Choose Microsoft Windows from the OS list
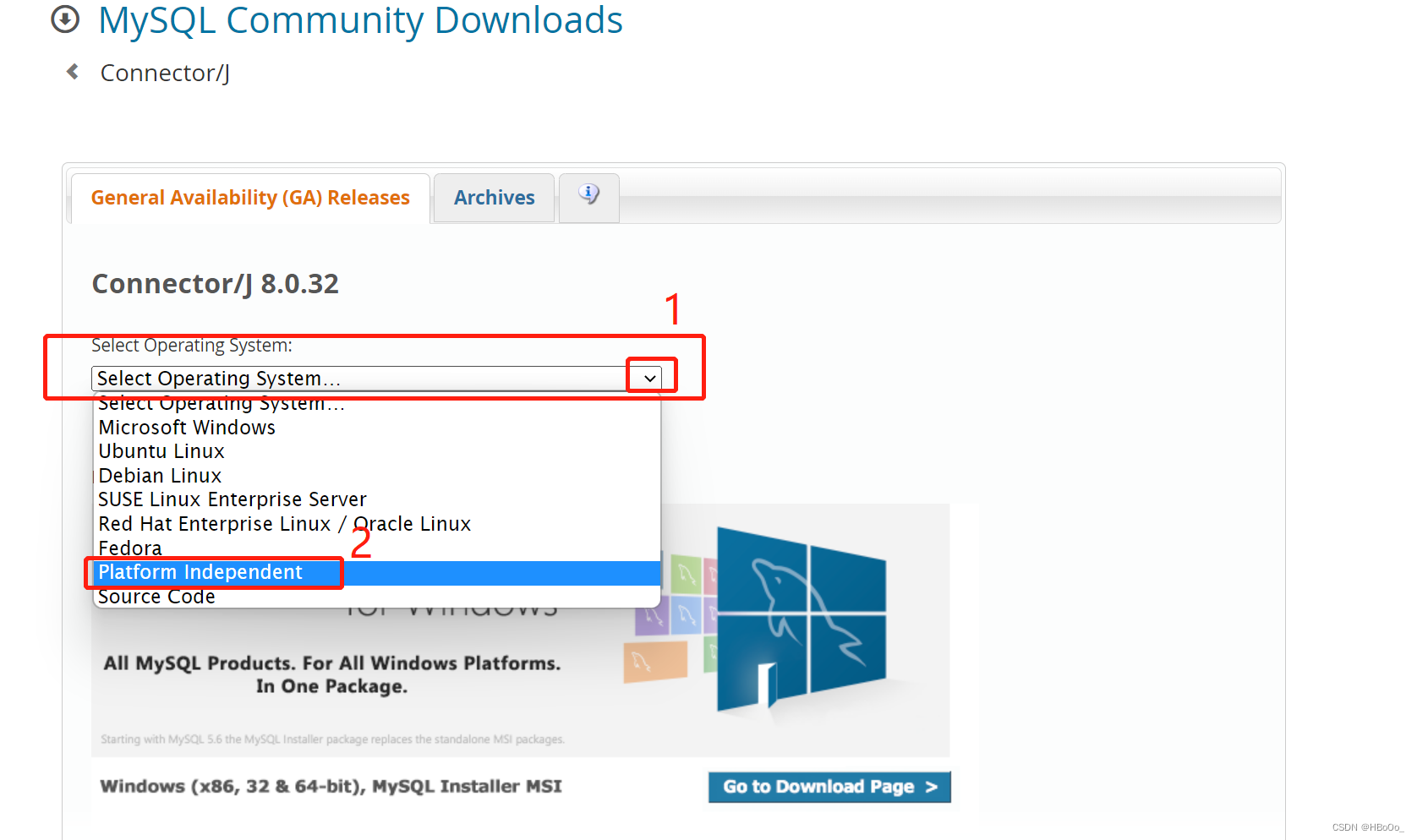The image size is (1417, 840). 377,428
